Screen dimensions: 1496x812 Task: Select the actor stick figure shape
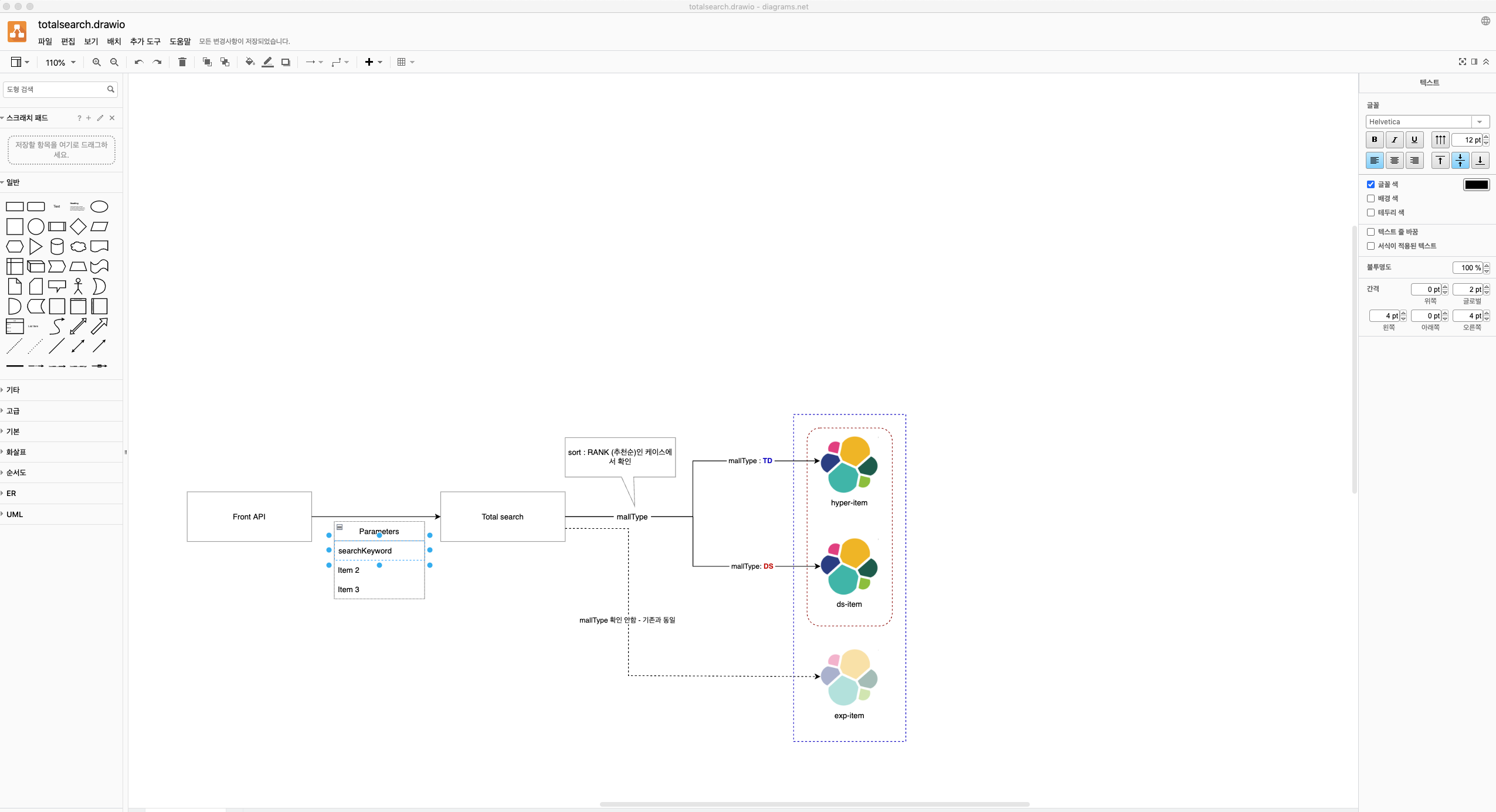[x=78, y=286]
